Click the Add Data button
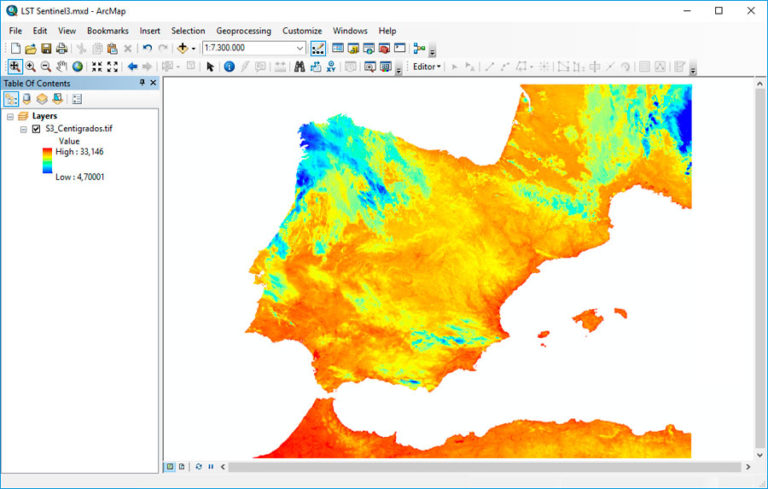 click(183, 48)
